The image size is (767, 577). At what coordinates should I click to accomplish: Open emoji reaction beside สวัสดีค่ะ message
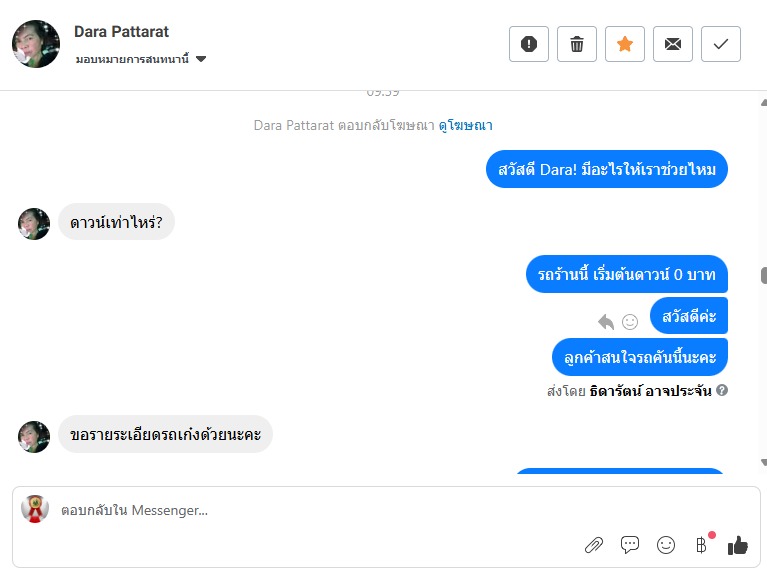tap(630, 321)
